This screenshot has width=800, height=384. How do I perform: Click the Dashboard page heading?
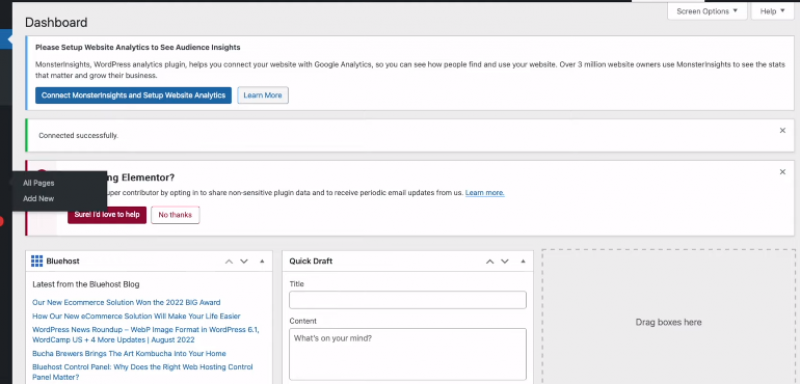pos(56,22)
